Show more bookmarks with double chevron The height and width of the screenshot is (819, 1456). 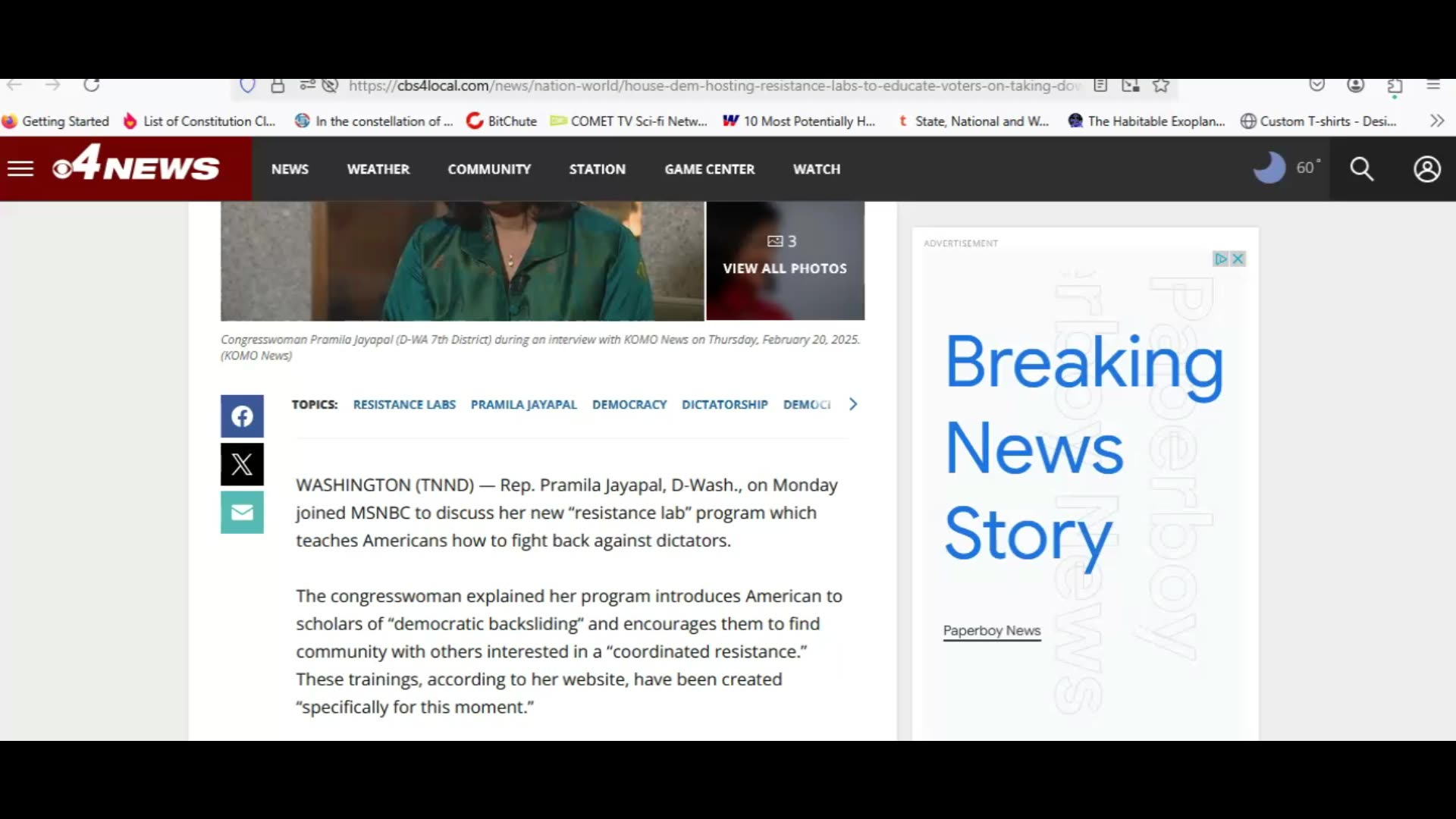tap(1436, 121)
